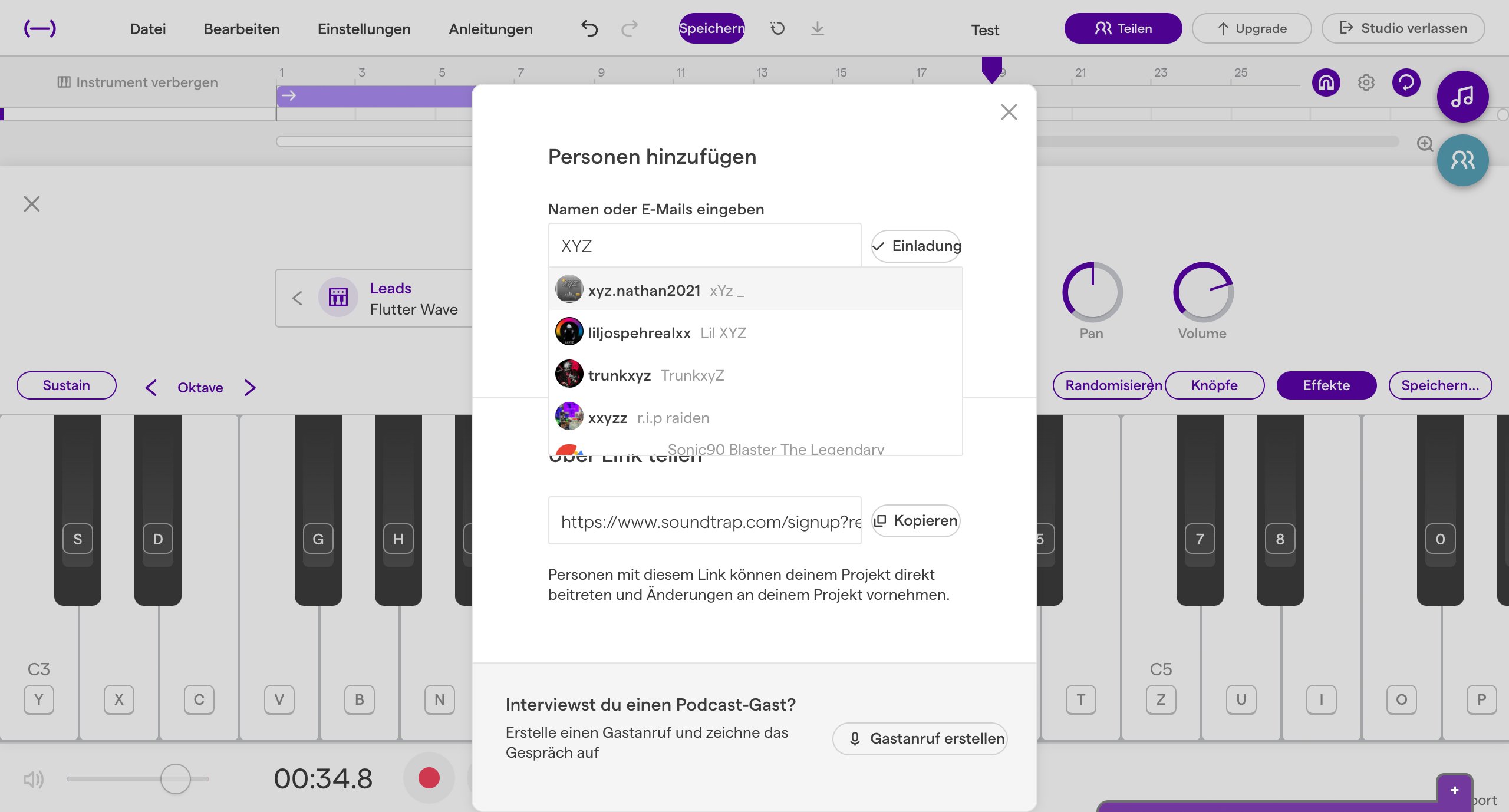The width and height of the screenshot is (1509, 812).
Task: Open the music note loops panel
Action: (x=1462, y=97)
